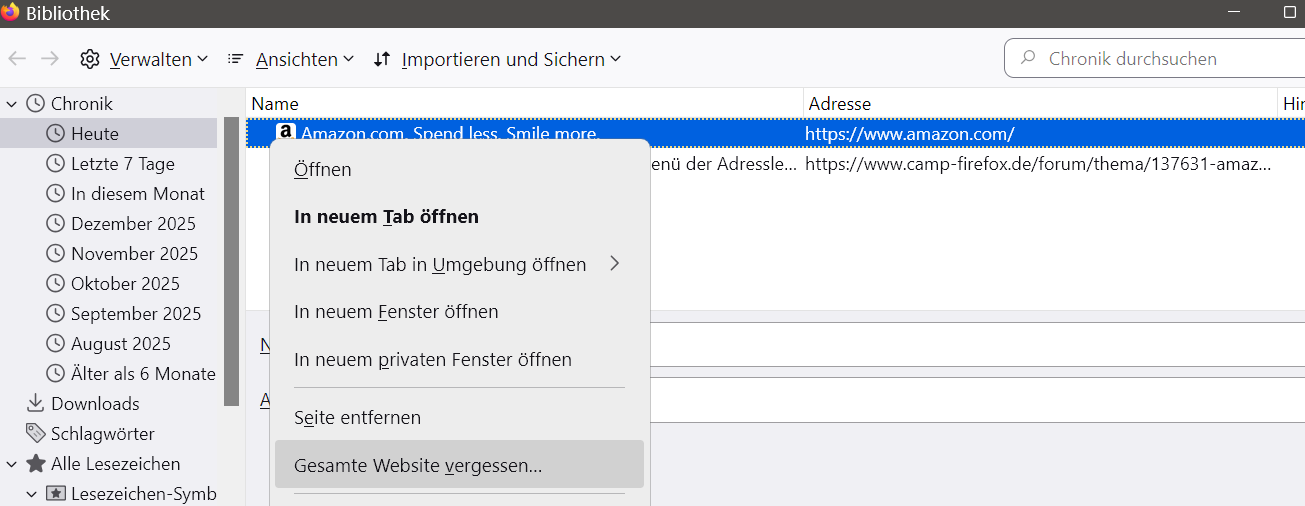Click the Verwalten gear icon
The height and width of the screenshot is (506, 1305).
coord(90,59)
